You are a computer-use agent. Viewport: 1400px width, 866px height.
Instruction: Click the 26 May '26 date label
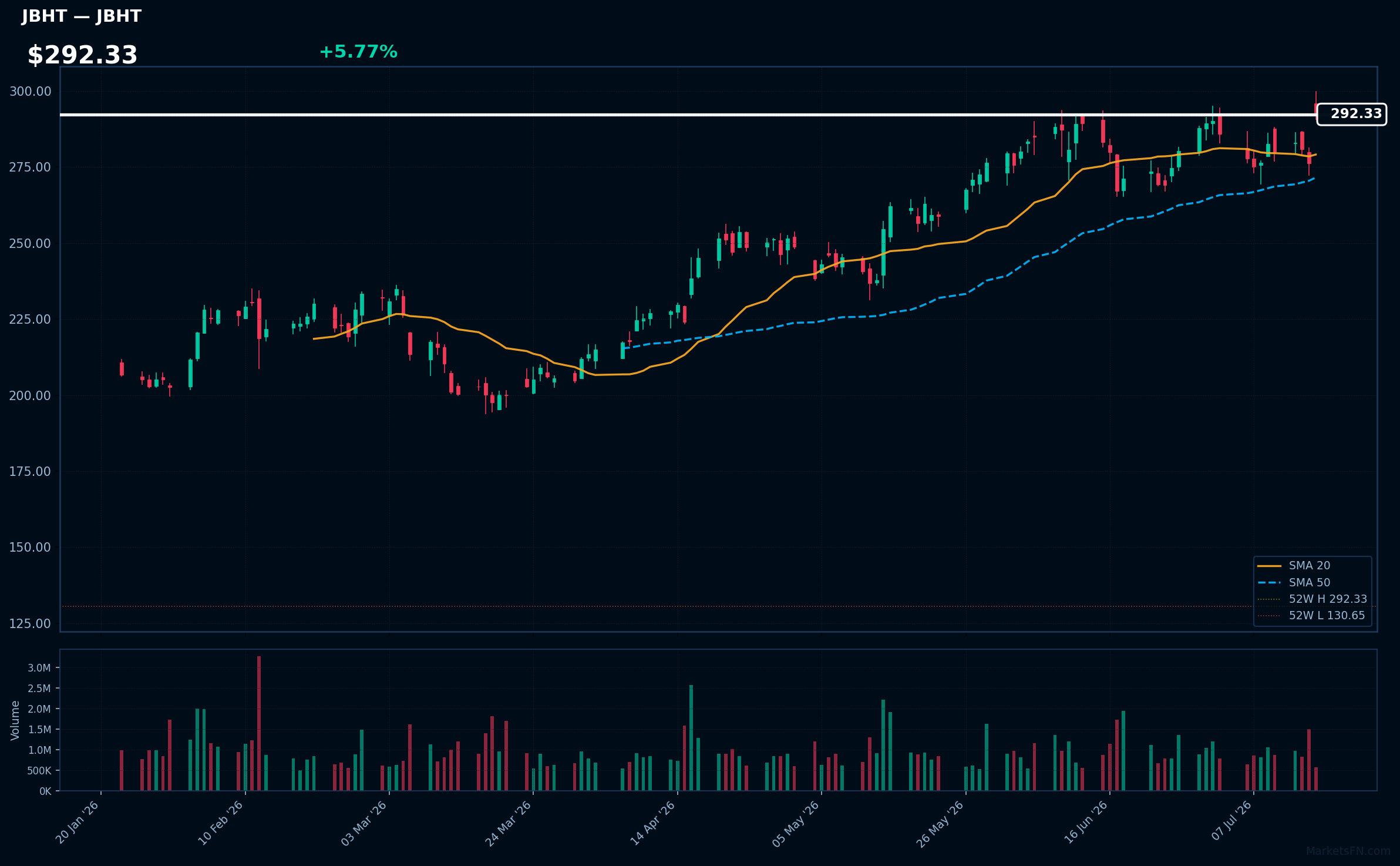(x=941, y=824)
